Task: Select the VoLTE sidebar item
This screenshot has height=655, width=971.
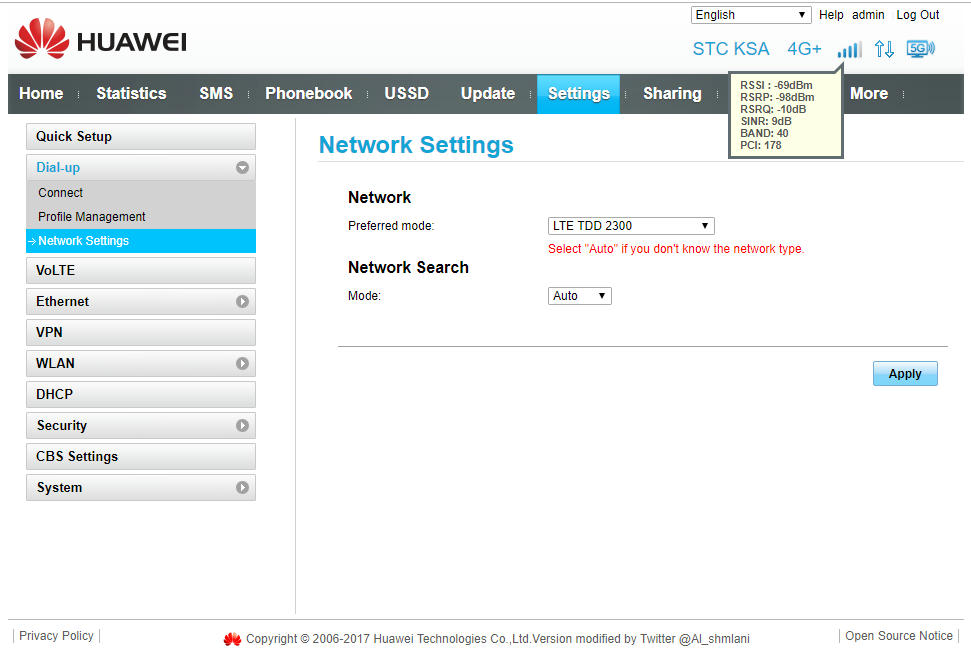Action: coord(56,270)
